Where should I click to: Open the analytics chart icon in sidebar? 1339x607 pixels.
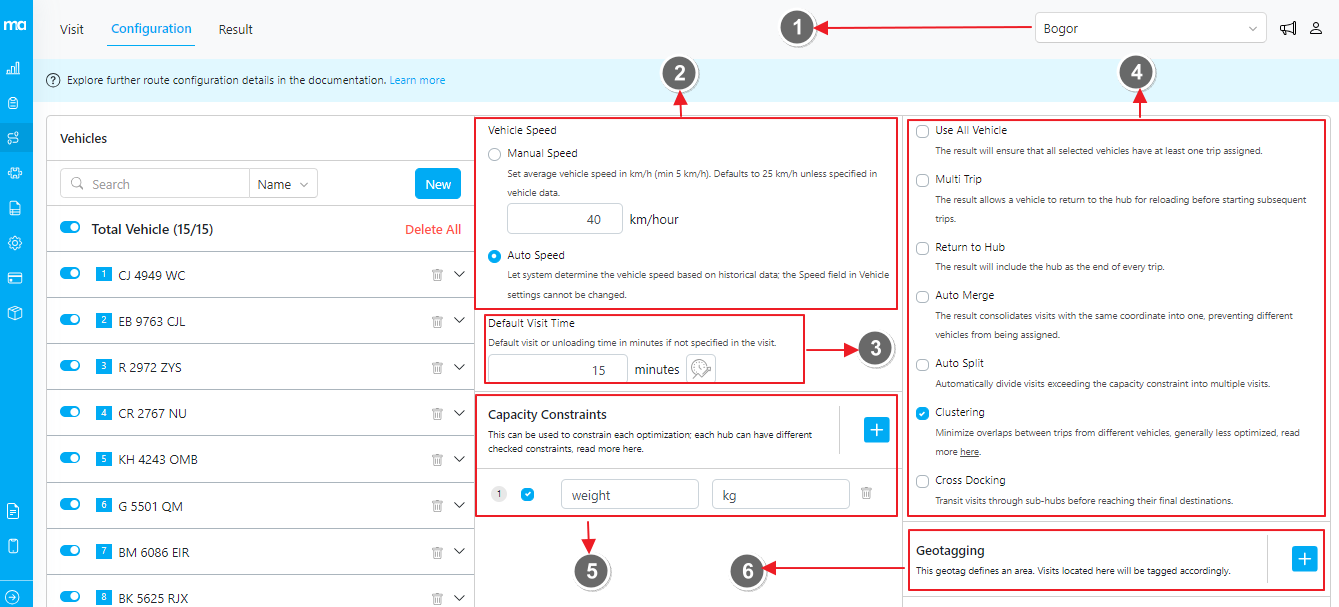[x=14, y=69]
